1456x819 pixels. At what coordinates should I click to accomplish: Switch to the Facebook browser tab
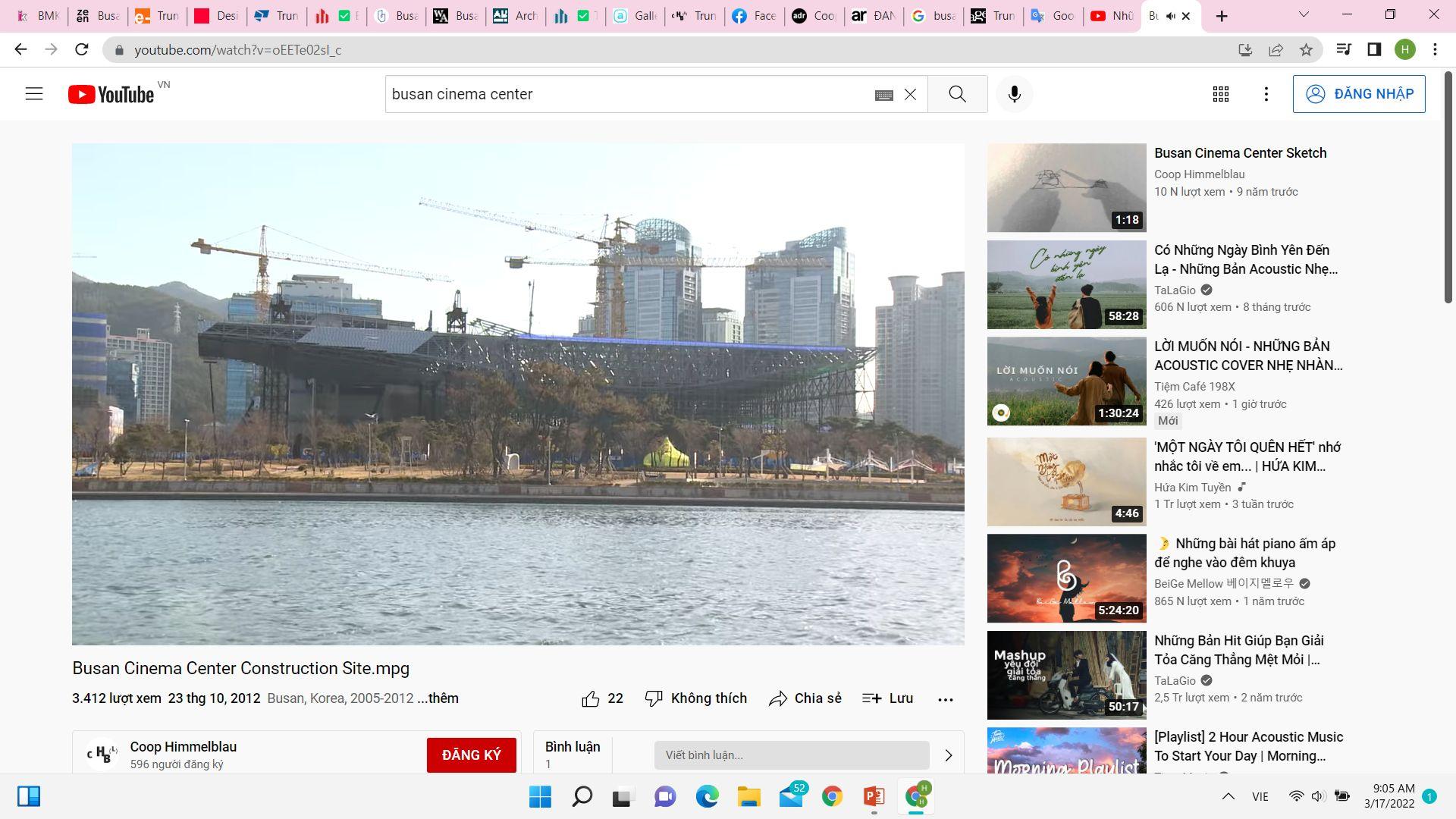tap(754, 16)
